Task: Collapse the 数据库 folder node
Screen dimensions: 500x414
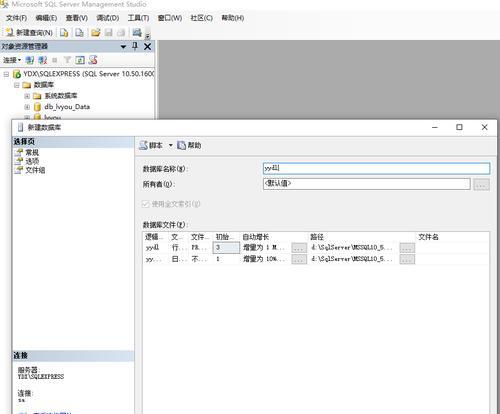Action: (x=17, y=85)
